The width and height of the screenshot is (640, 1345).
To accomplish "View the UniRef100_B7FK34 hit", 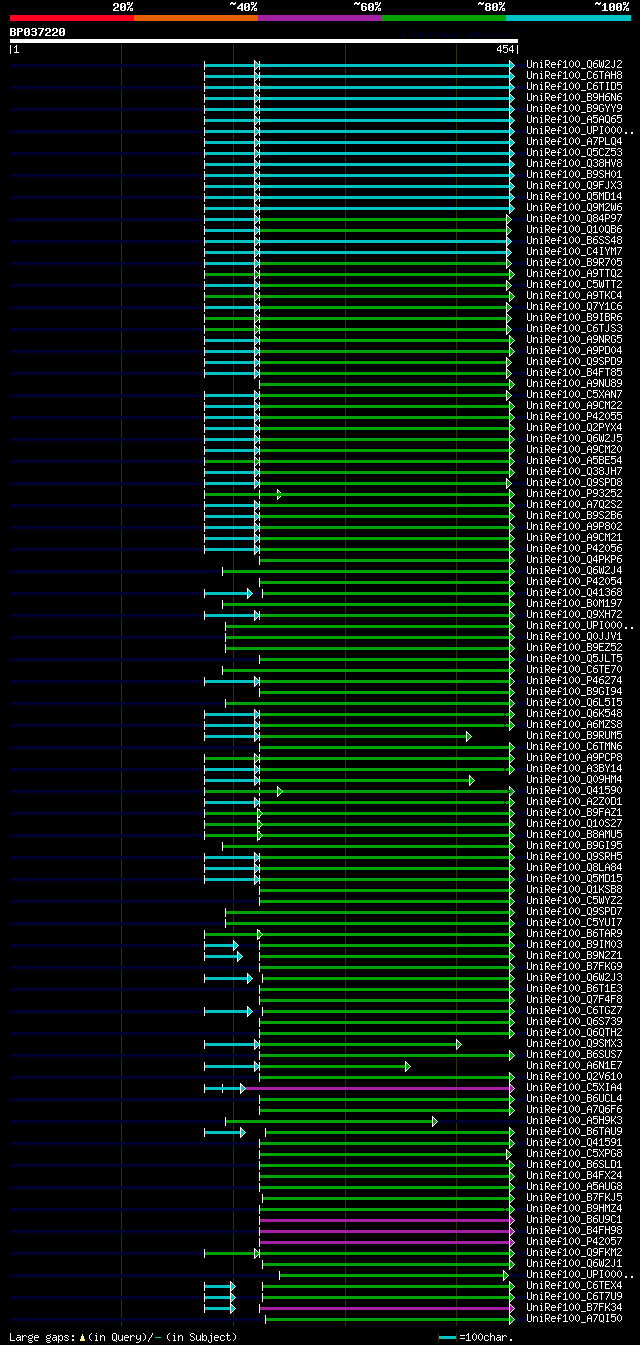I will [x=574, y=1307].
